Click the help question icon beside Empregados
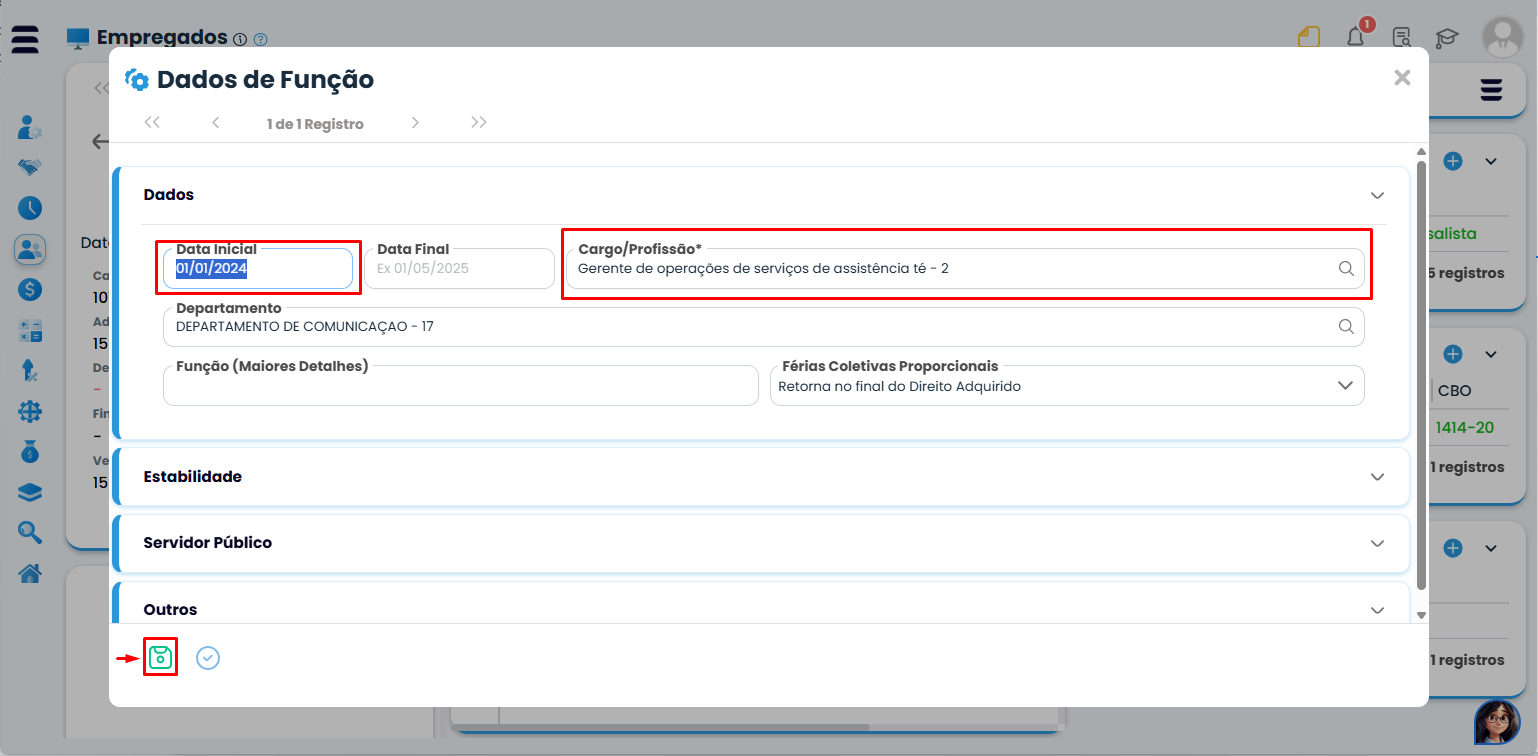The height and width of the screenshot is (756, 1538). (x=261, y=40)
